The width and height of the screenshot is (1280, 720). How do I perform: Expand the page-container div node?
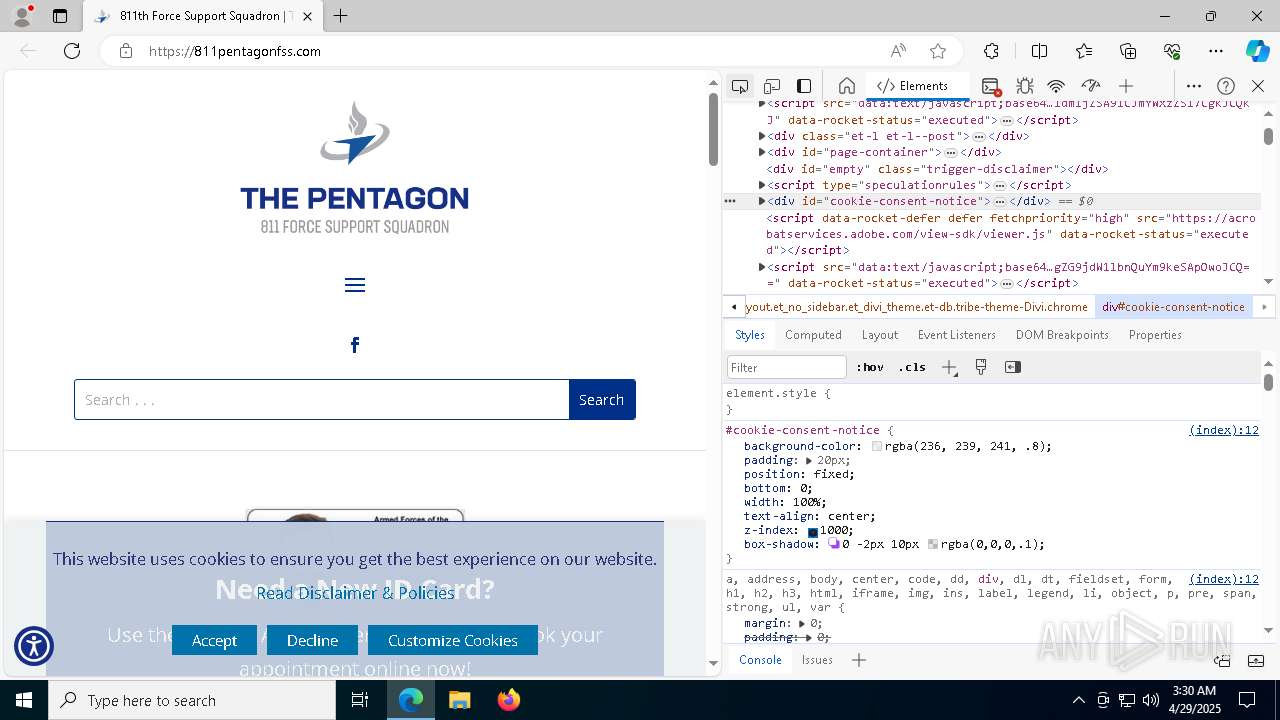click(x=762, y=152)
